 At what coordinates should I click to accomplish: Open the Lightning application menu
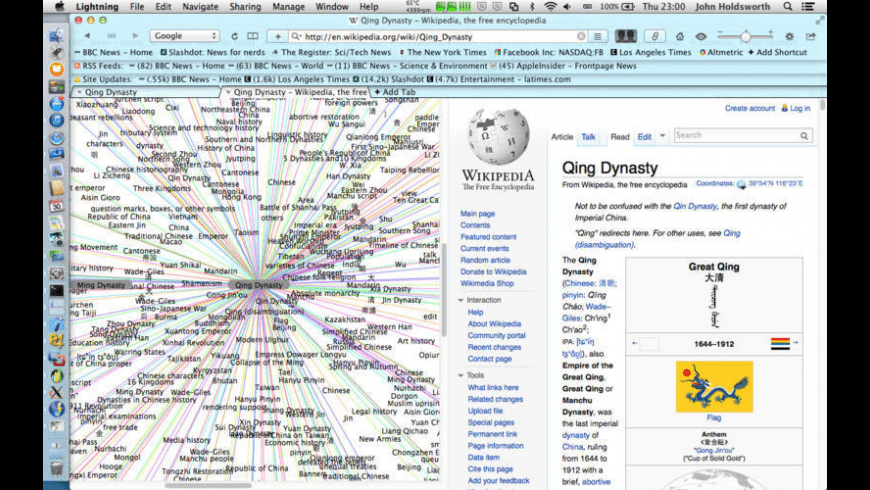(x=97, y=7)
